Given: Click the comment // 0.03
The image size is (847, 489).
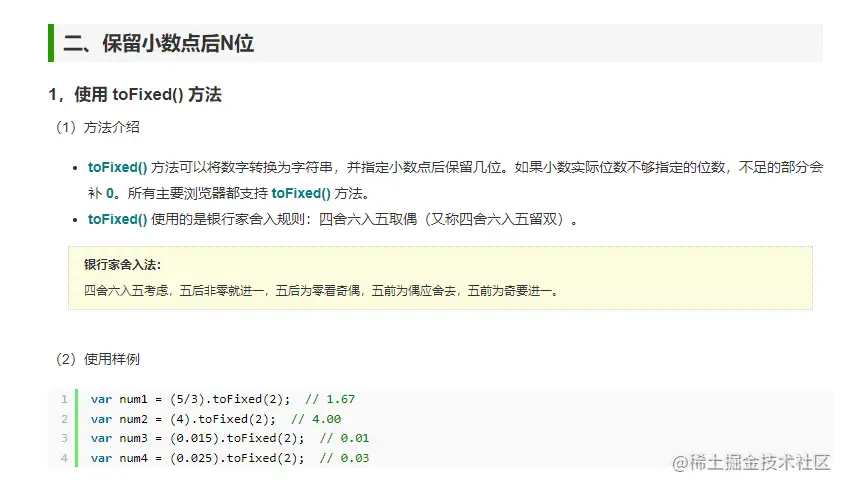Looking at the screenshot, I should (x=345, y=458).
